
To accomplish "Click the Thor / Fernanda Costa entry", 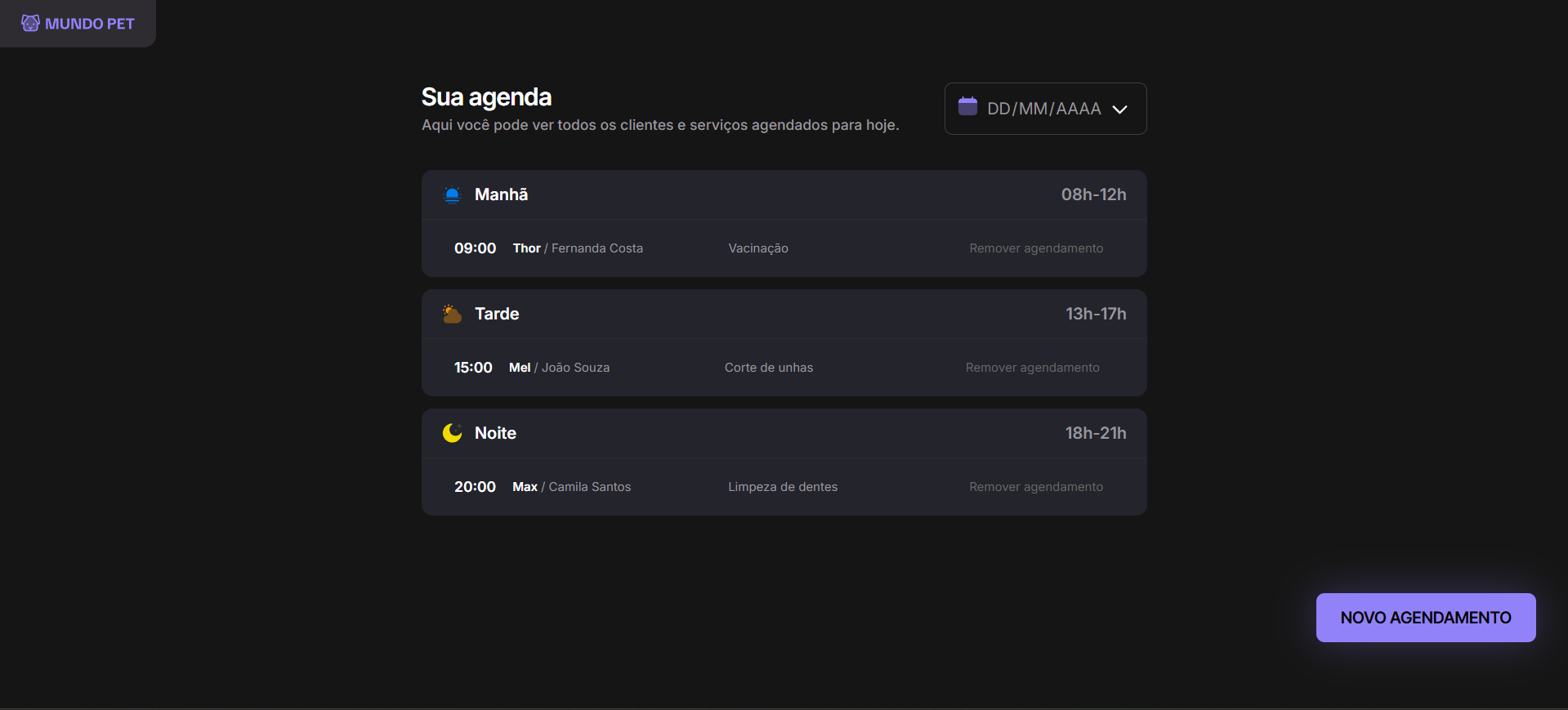I will [578, 248].
